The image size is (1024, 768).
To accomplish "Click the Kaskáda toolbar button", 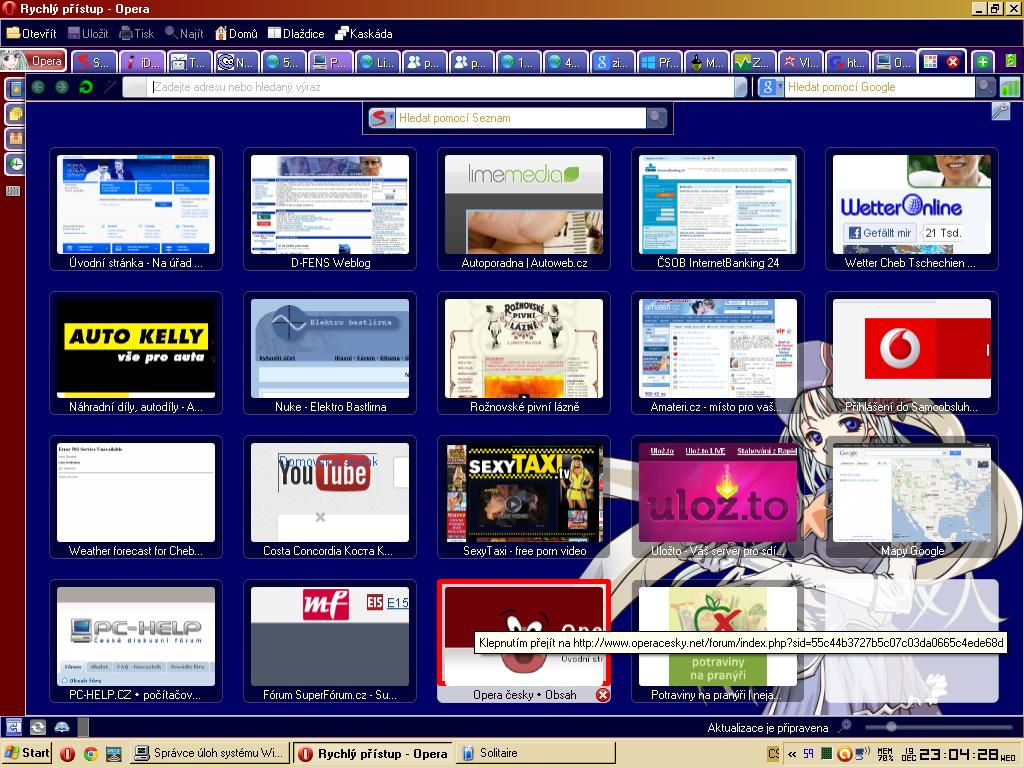I will click(363, 33).
